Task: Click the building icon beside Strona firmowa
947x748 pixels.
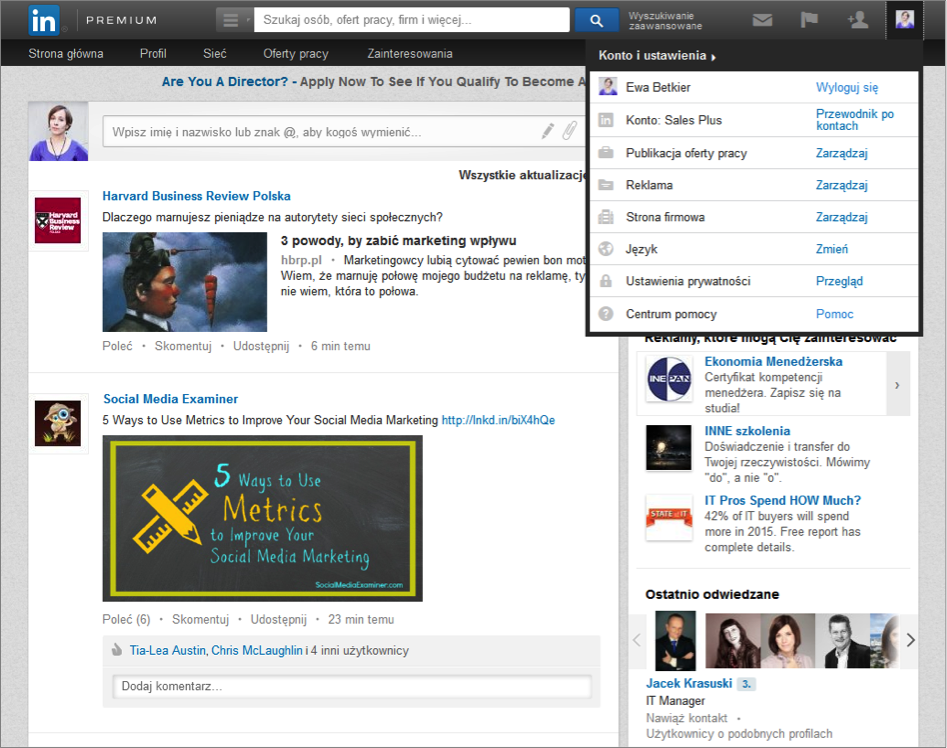Action: [x=605, y=217]
